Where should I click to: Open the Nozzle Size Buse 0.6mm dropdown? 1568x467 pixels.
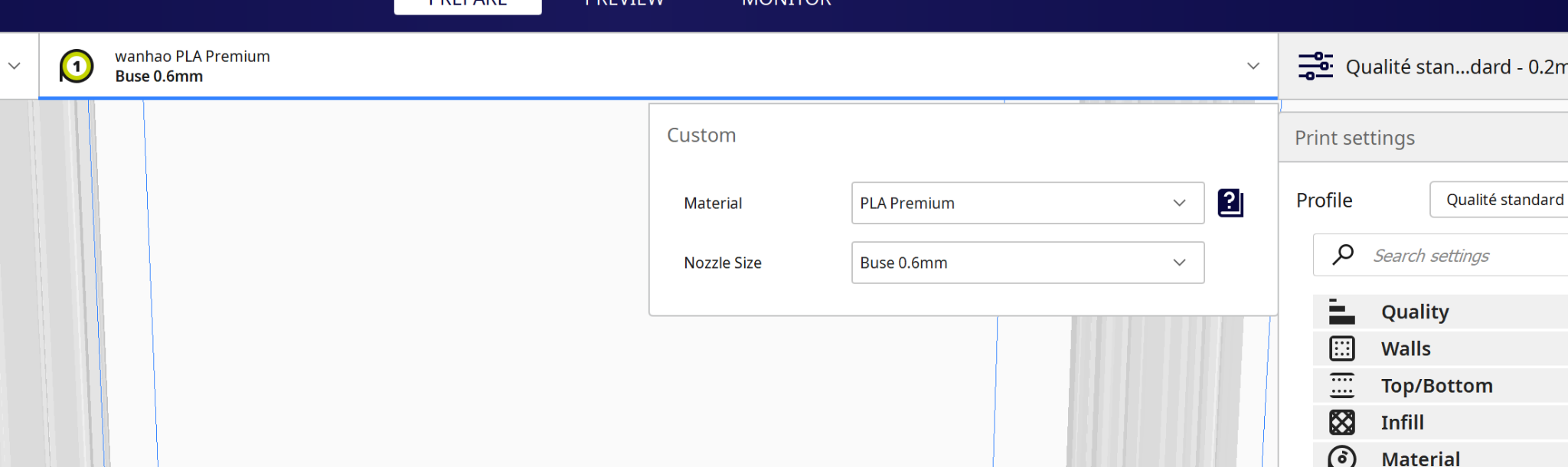(x=1027, y=263)
